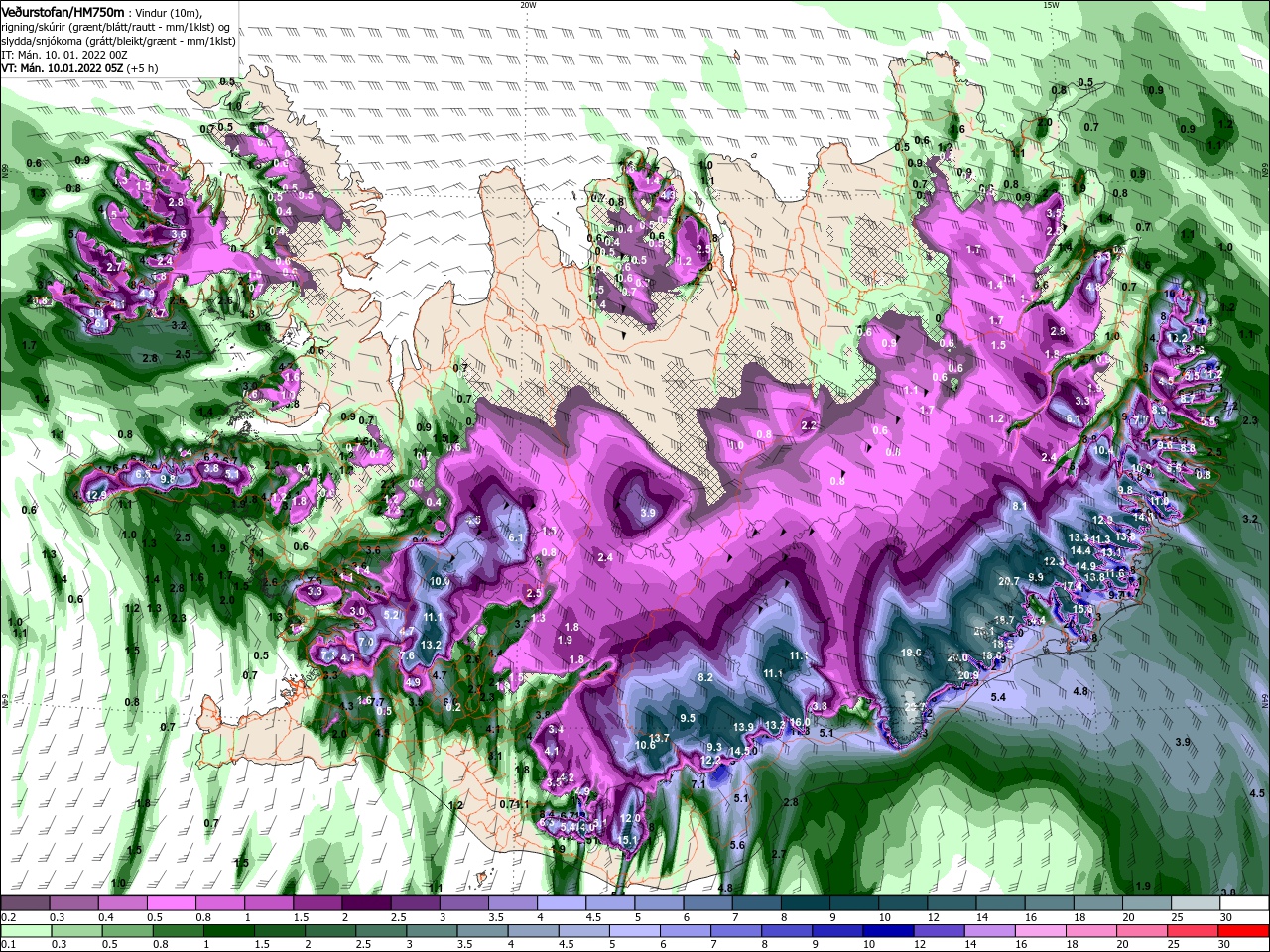Click the '(+5 h)' forecast offset text
The width and height of the screenshot is (1270, 952).
point(142,68)
